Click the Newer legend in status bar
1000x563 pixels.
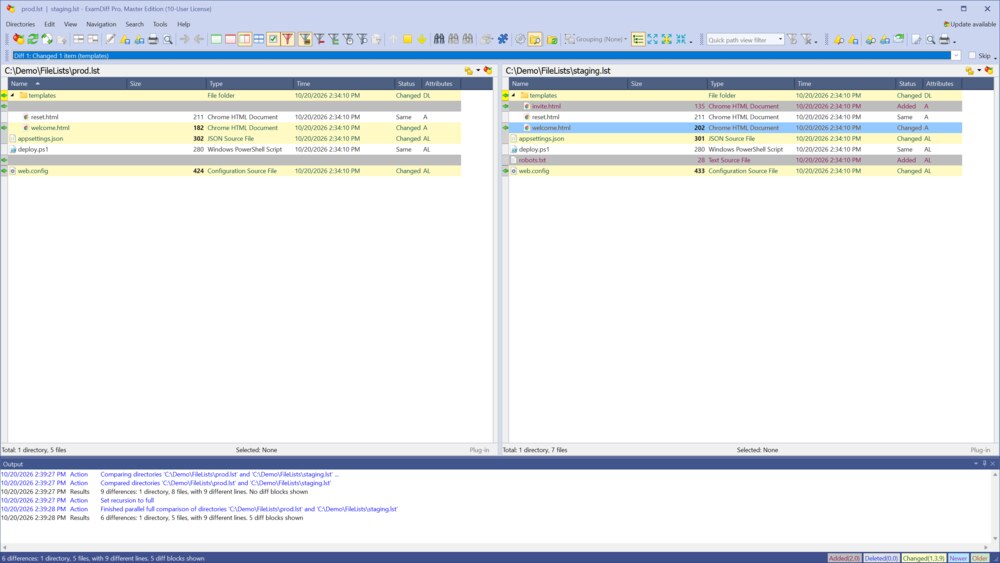pos(958,558)
